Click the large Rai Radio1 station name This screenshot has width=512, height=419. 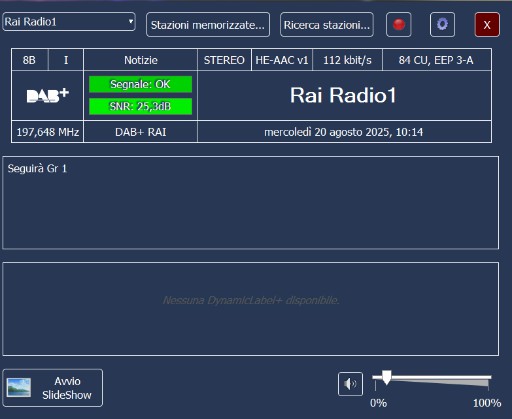coord(343,95)
